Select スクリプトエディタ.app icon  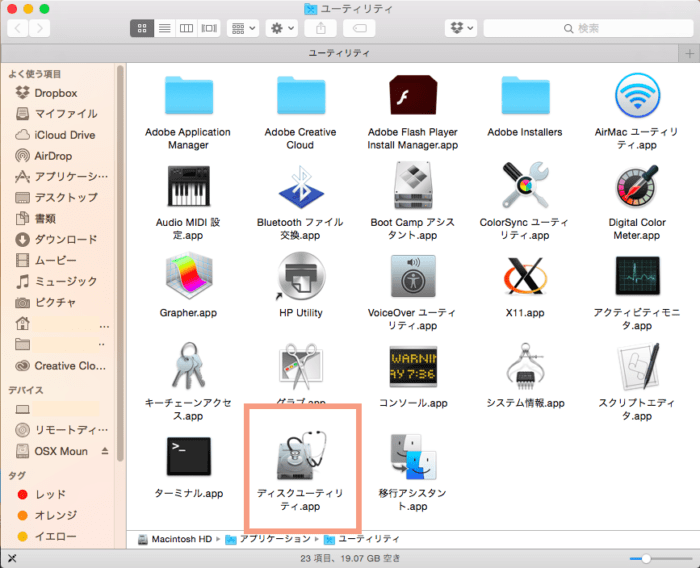(x=638, y=366)
